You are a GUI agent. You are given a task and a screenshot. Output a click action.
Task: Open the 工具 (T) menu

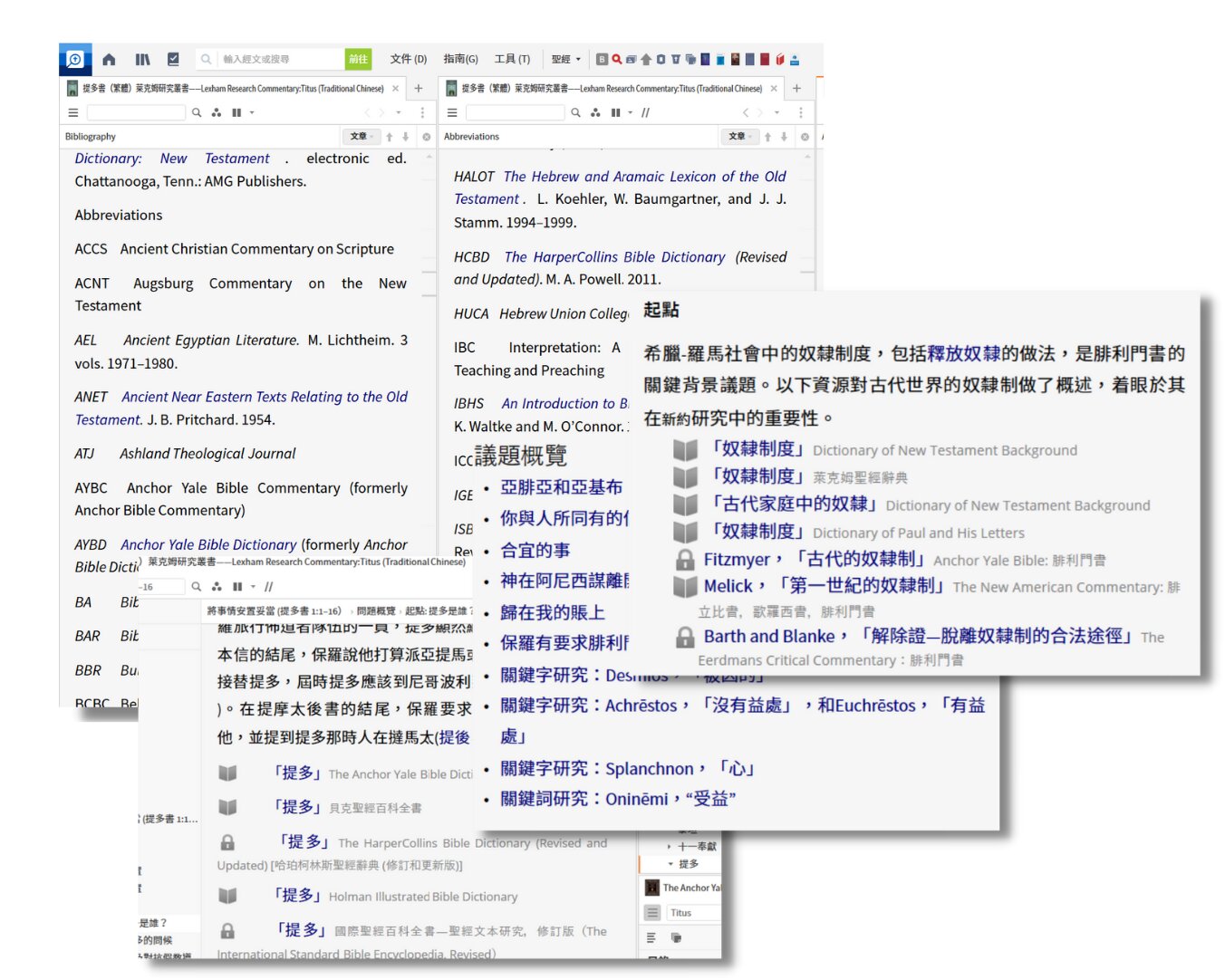pyautogui.click(x=512, y=59)
